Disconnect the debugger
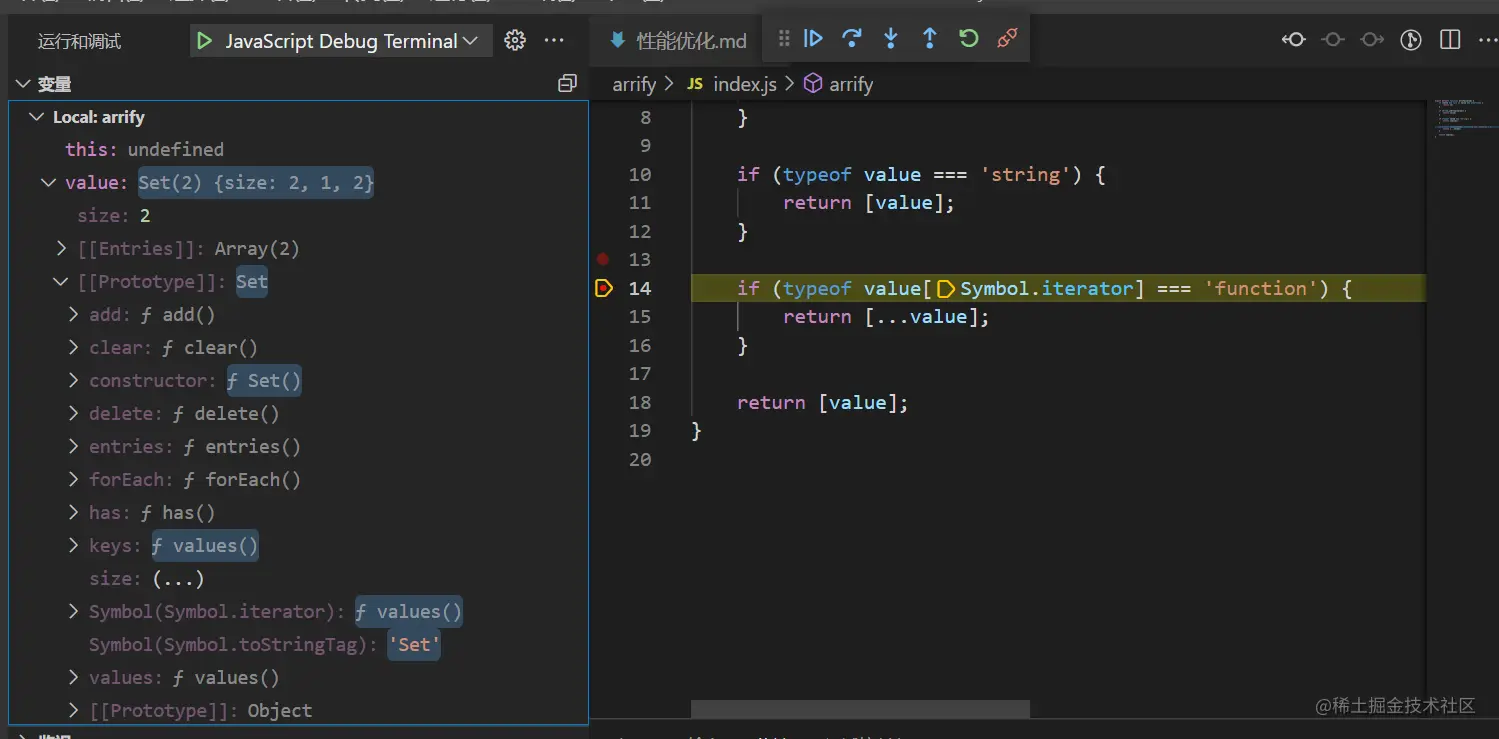 [1007, 38]
